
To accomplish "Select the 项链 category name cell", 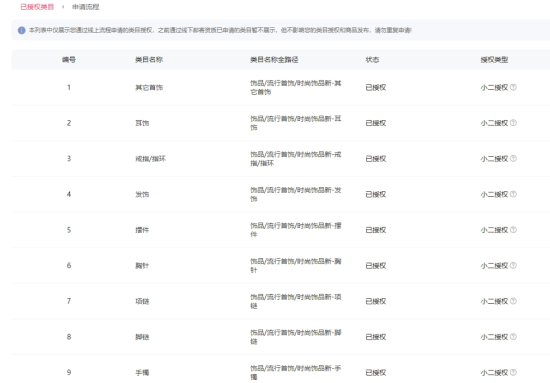I will [x=142, y=301].
